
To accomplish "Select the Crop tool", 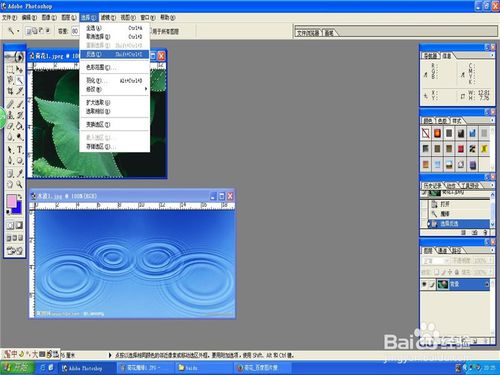I will [x=10, y=91].
